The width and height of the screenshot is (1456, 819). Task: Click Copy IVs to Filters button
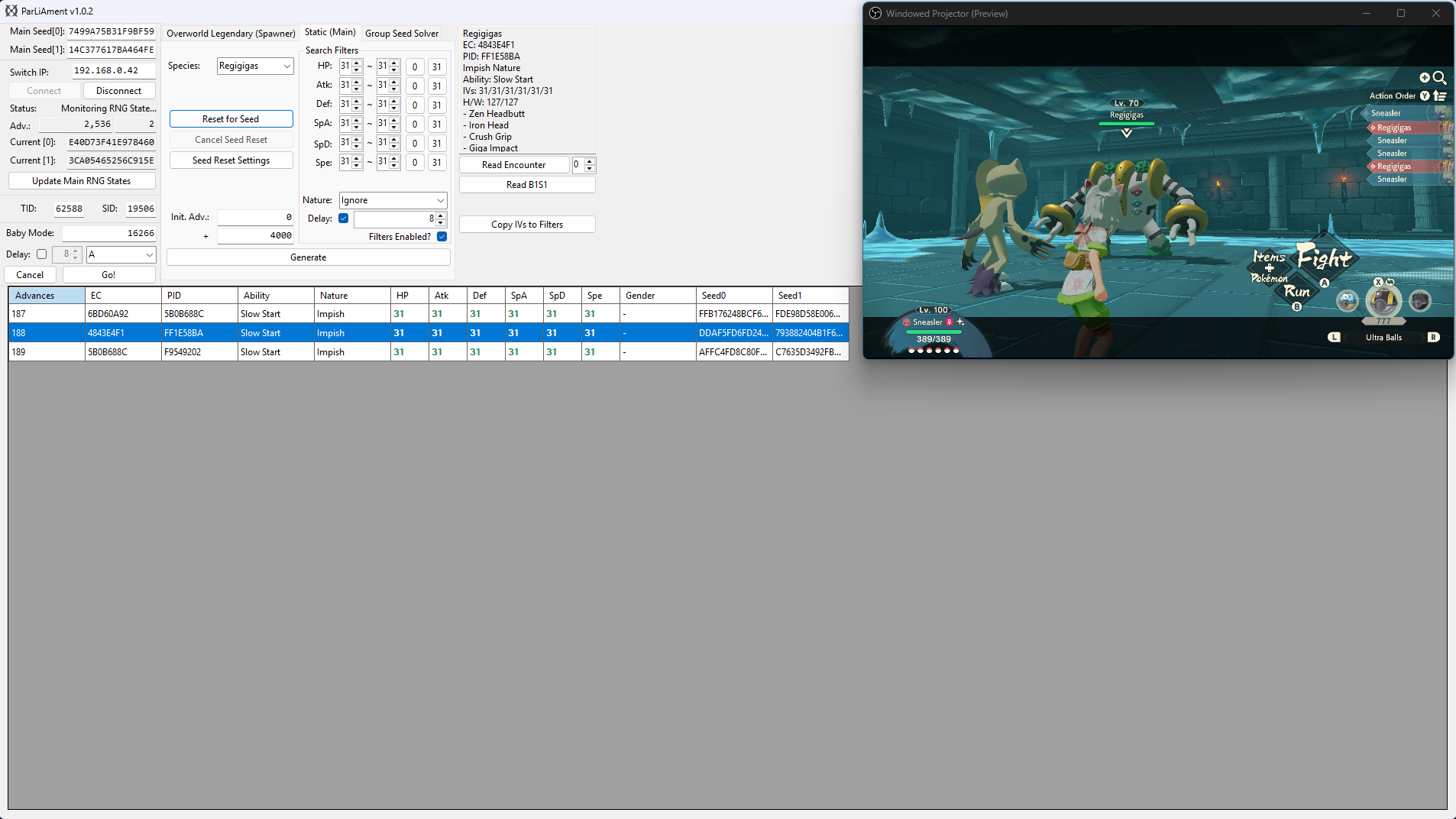pyautogui.click(x=527, y=225)
